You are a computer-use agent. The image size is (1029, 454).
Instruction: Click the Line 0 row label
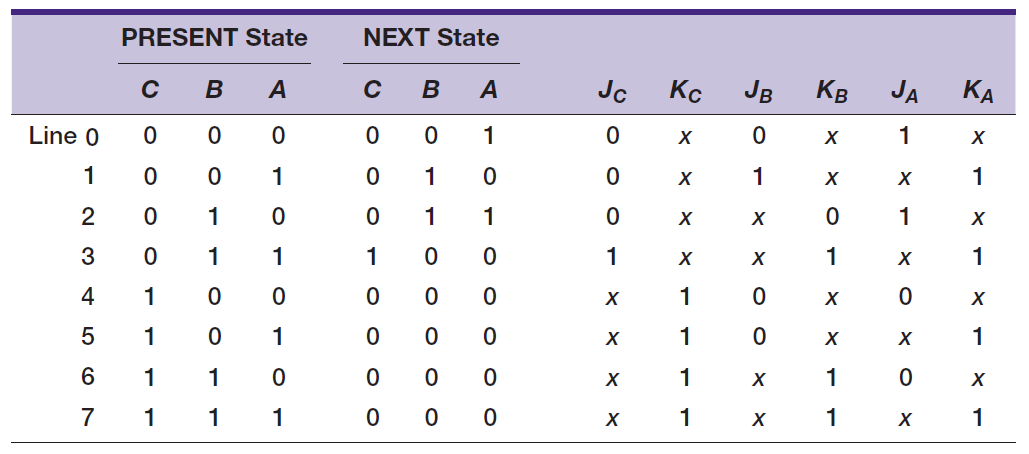point(64,137)
